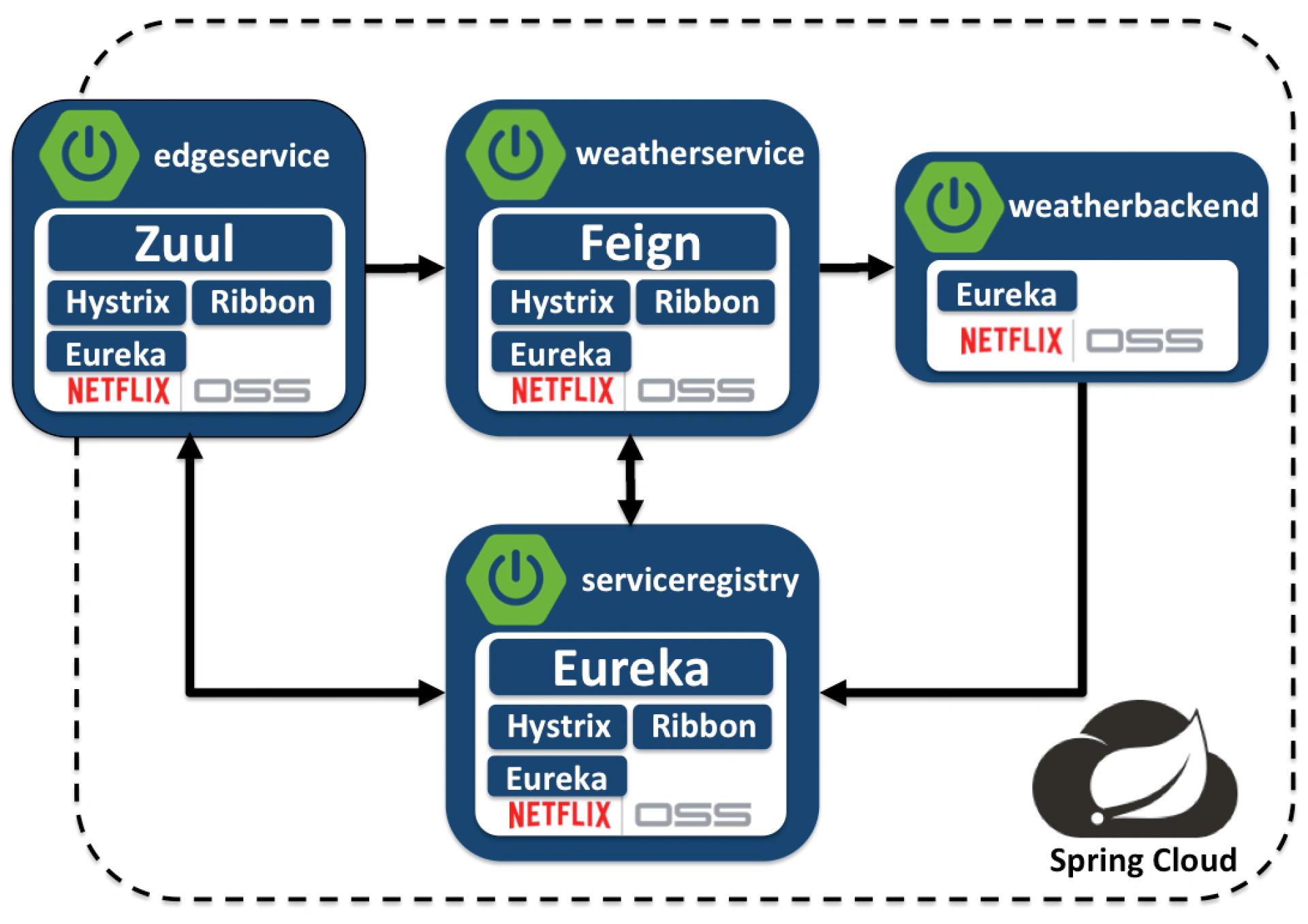Click the edgeservice Spring Boot icon
This screenshot has width=1308, height=924.
click(x=104, y=131)
